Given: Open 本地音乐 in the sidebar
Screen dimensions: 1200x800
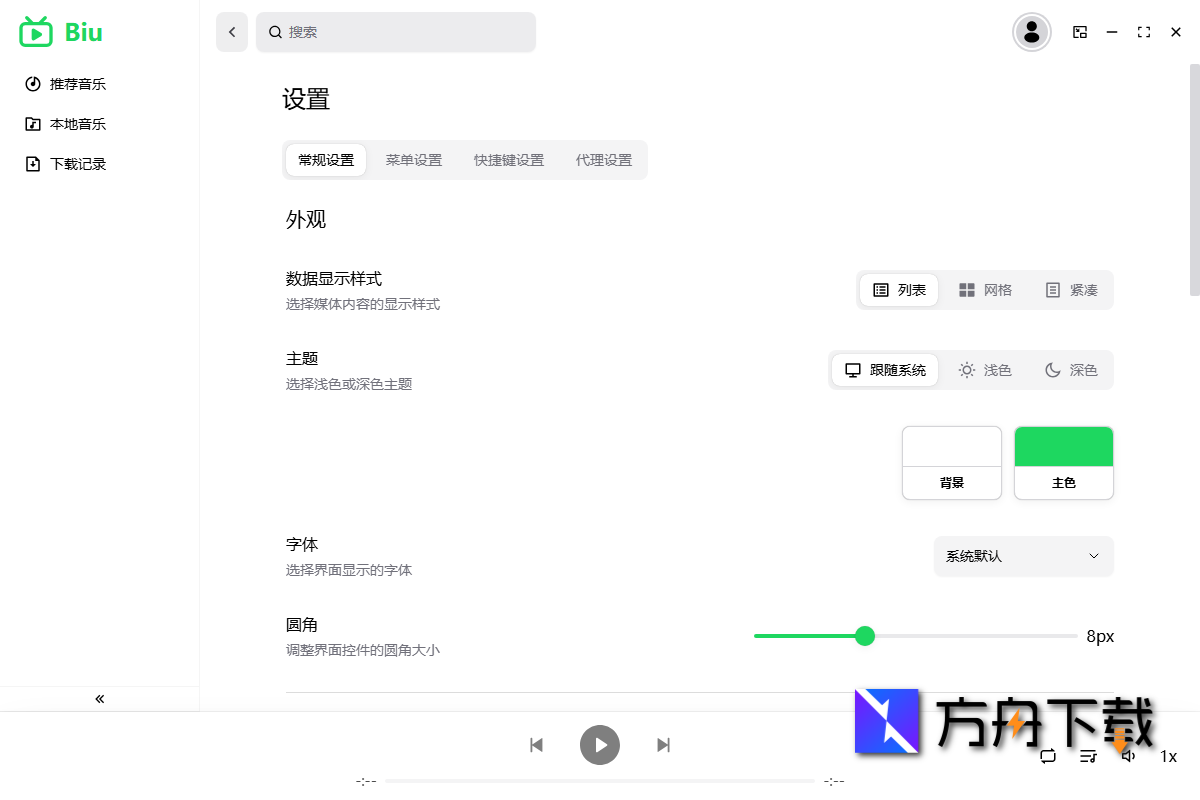Looking at the screenshot, I should tap(75, 124).
